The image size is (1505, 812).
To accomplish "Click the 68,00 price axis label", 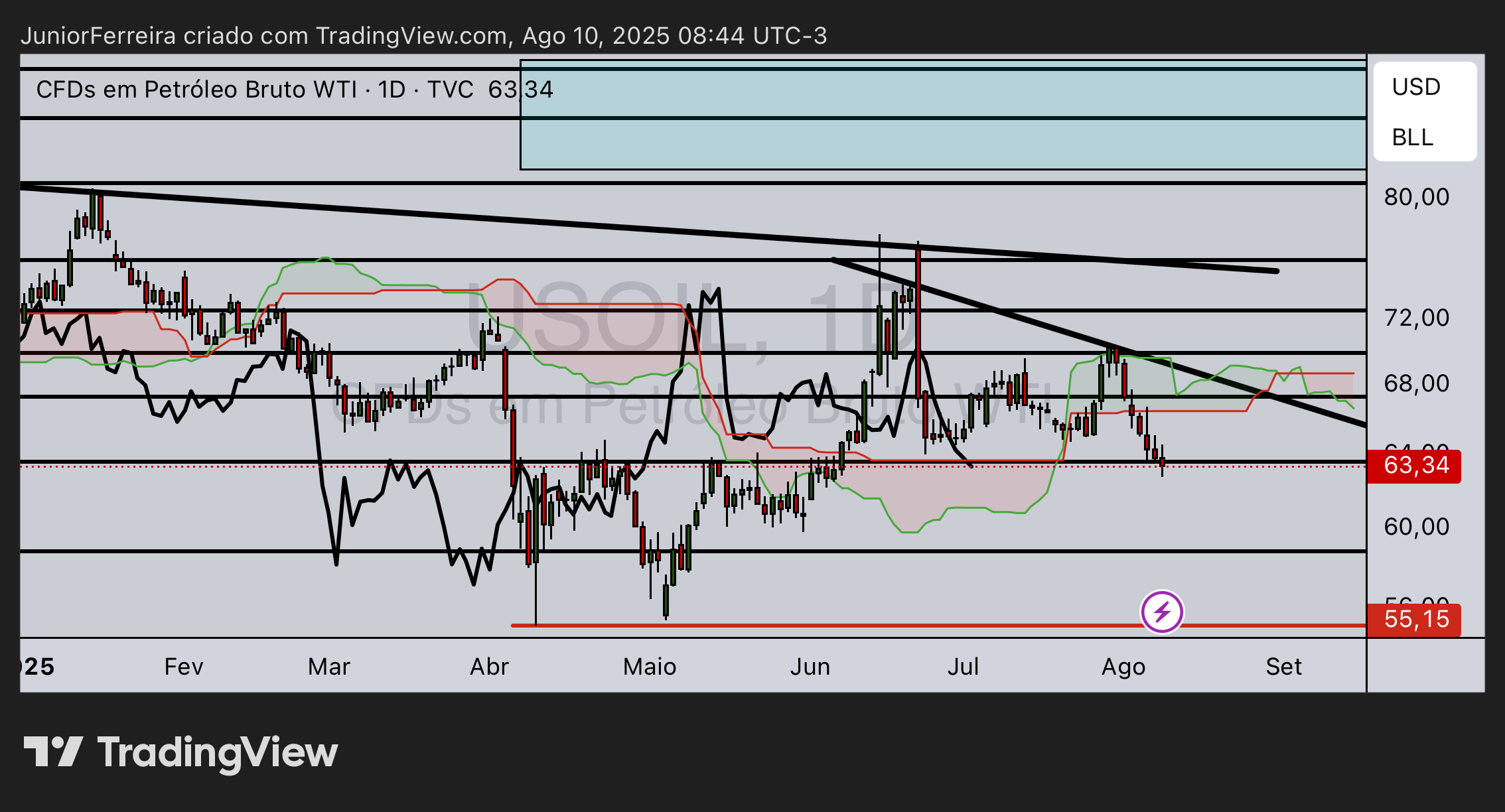I will pyautogui.click(x=1416, y=383).
